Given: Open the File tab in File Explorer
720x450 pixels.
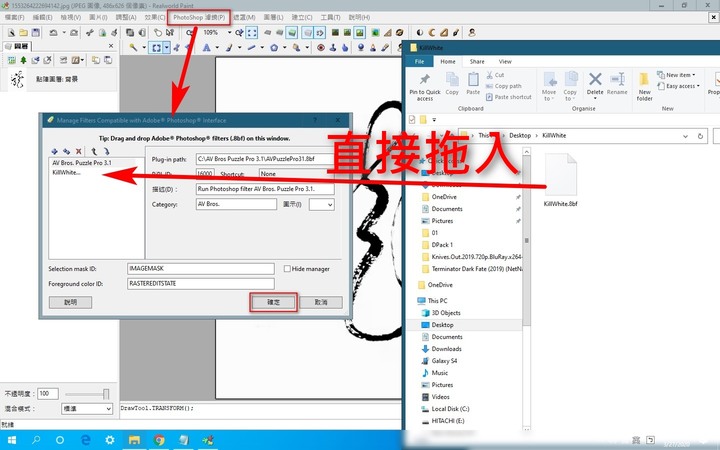Looking at the screenshot, I should (x=419, y=62).
